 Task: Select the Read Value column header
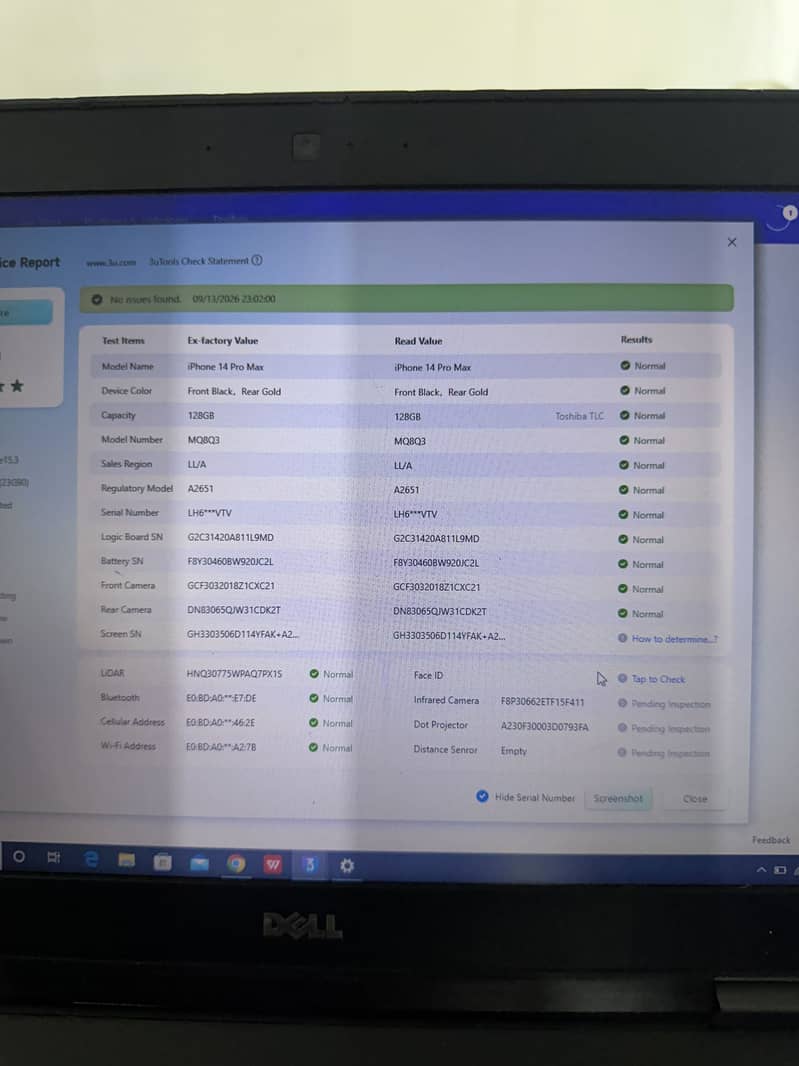pos(418,341)
